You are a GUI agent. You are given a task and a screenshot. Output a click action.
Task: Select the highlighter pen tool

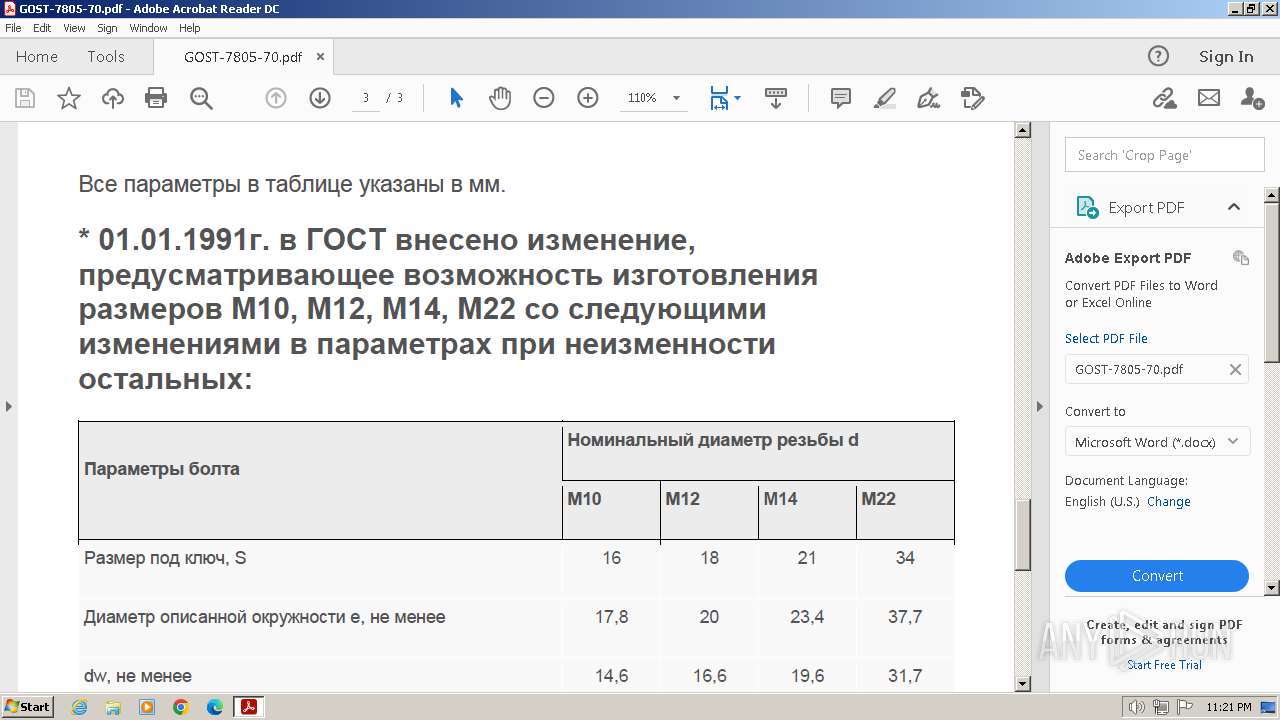point(885,98)
